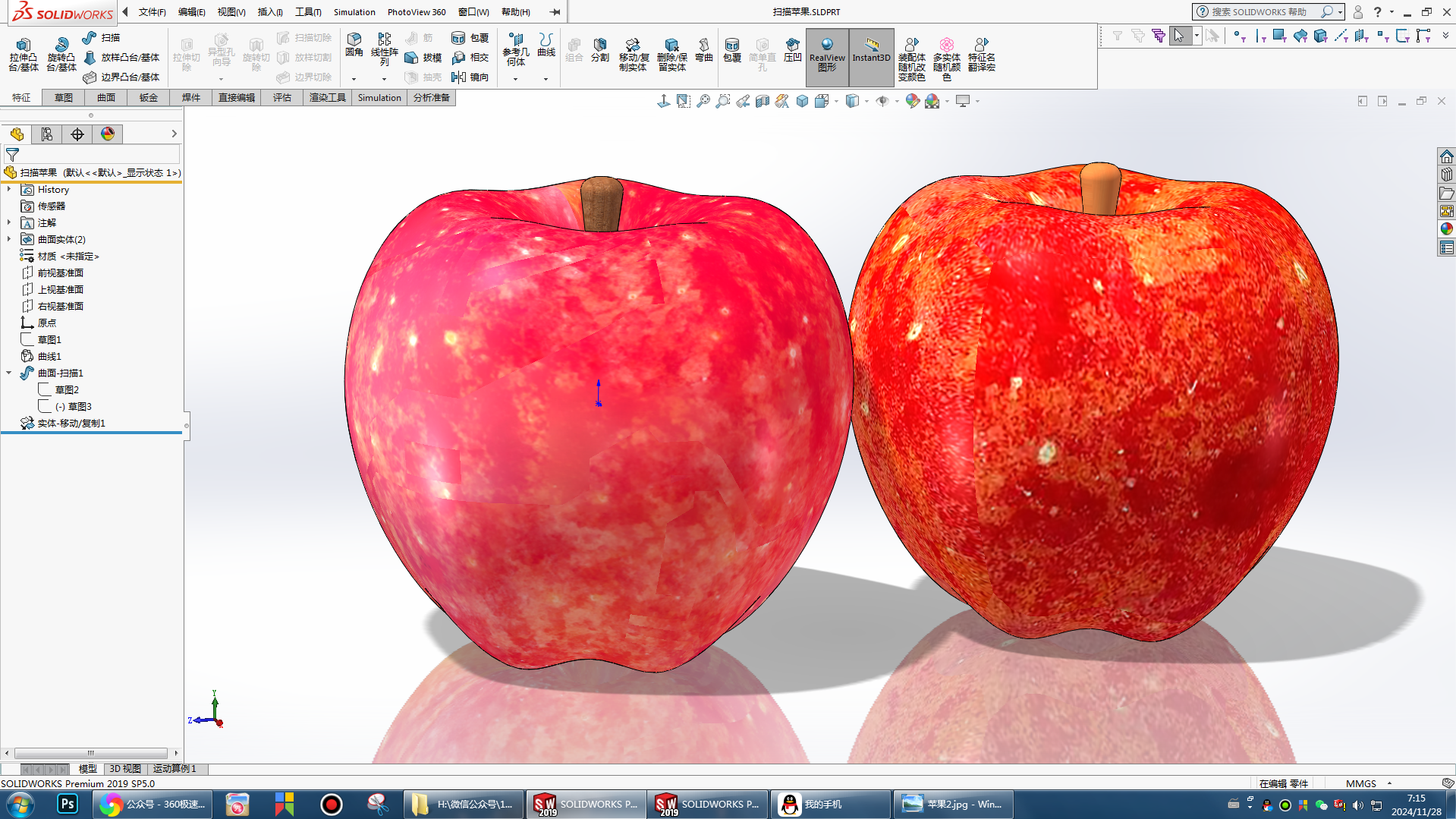Select the 圆角 fillet tool
The height and width of the screenshot is (819, 1456).
click(354, 45)
